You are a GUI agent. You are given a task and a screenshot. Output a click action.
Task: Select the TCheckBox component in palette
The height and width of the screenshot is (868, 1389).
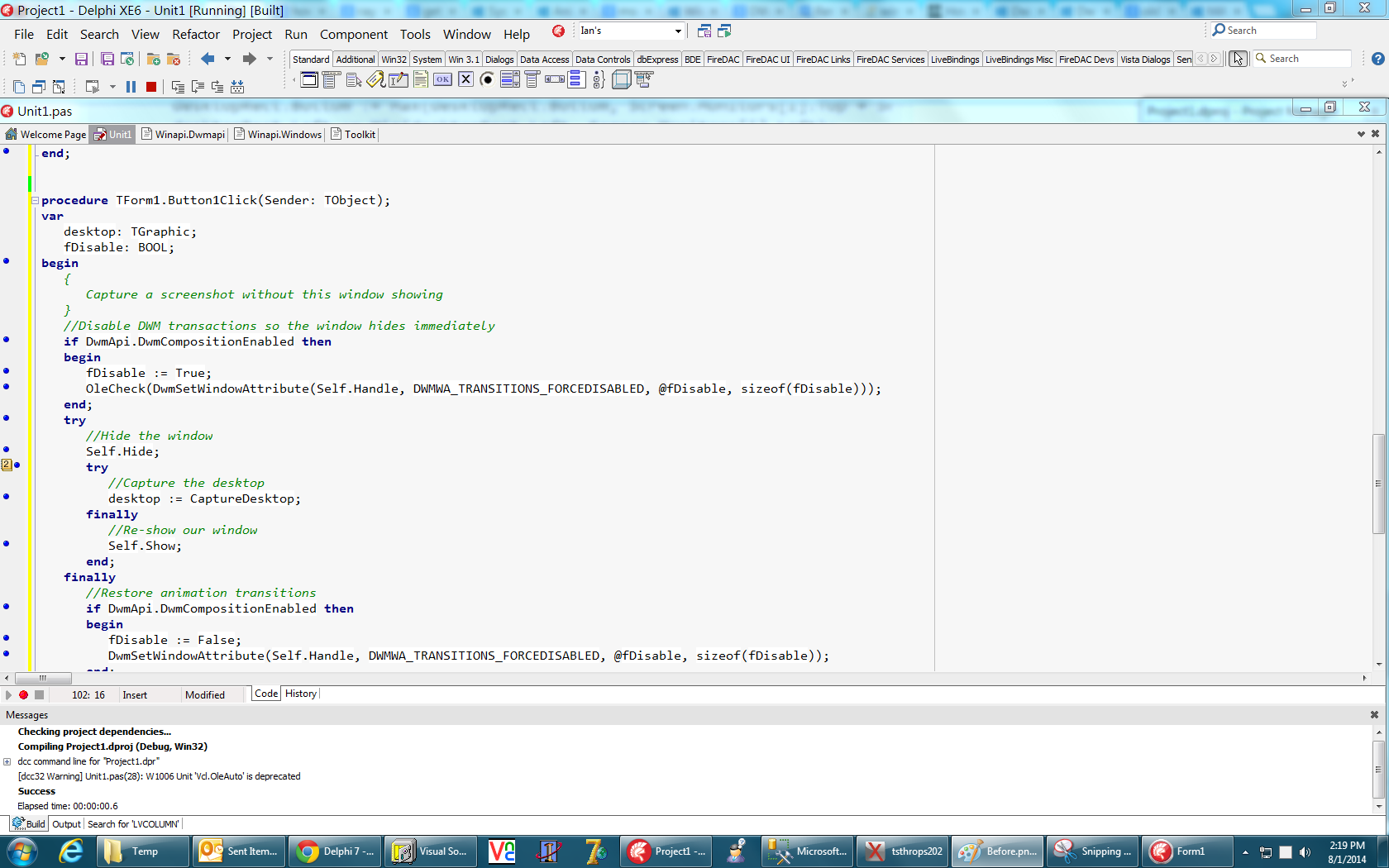pos(465,80)
